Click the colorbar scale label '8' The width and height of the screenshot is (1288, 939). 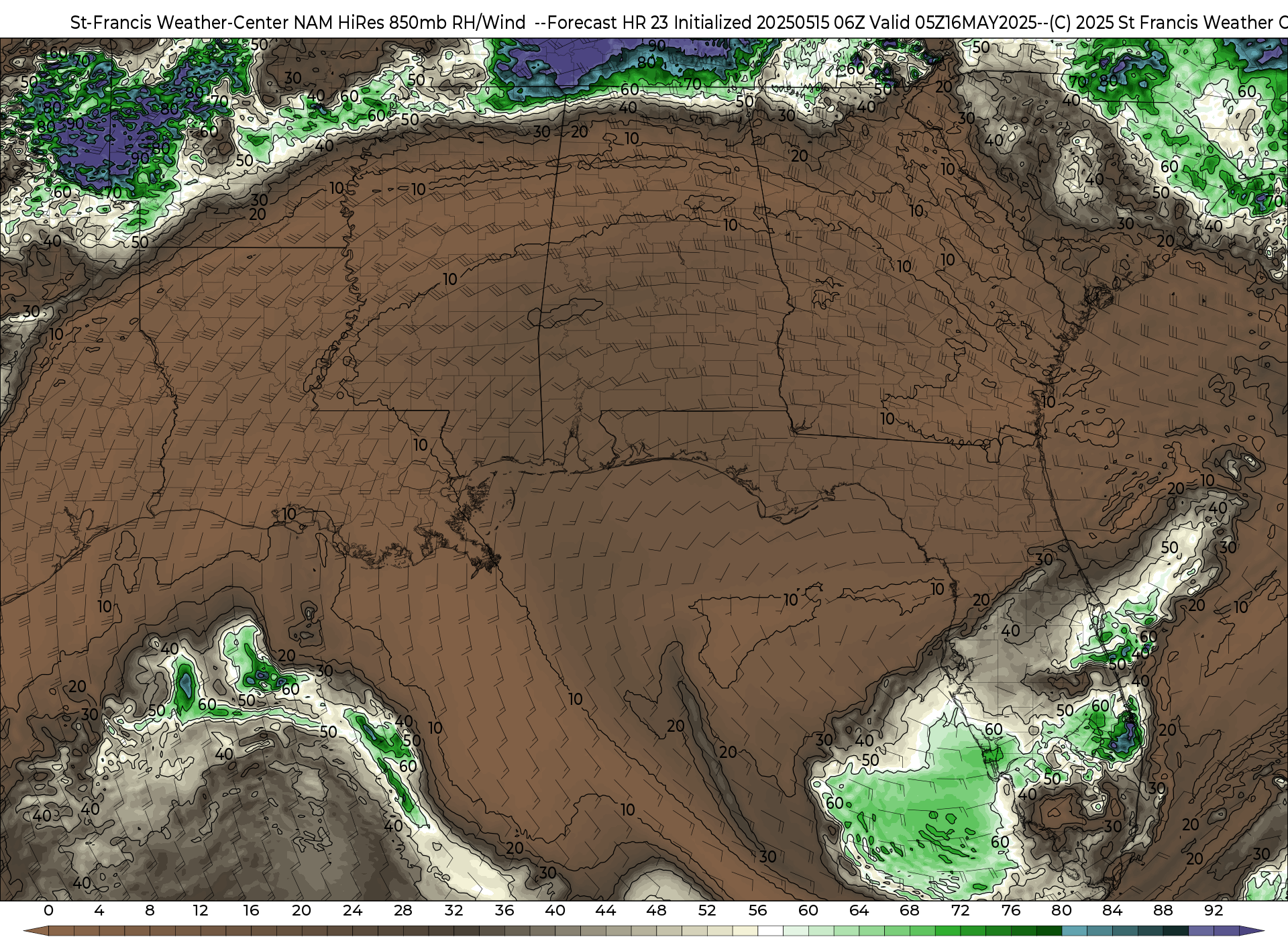click(150, 910)
